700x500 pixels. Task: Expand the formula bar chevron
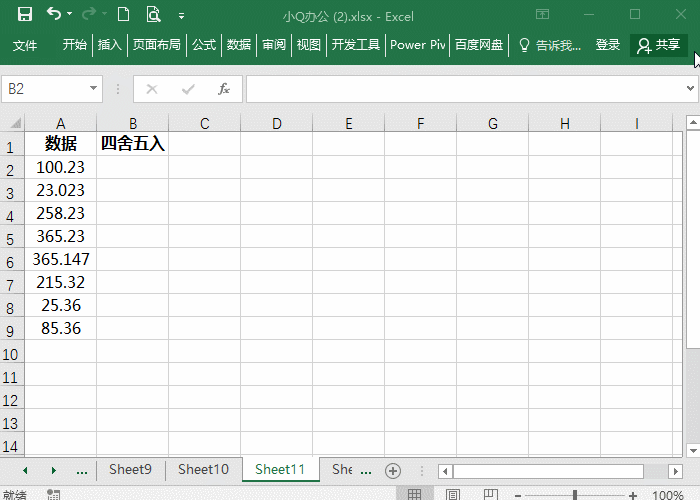690,88
